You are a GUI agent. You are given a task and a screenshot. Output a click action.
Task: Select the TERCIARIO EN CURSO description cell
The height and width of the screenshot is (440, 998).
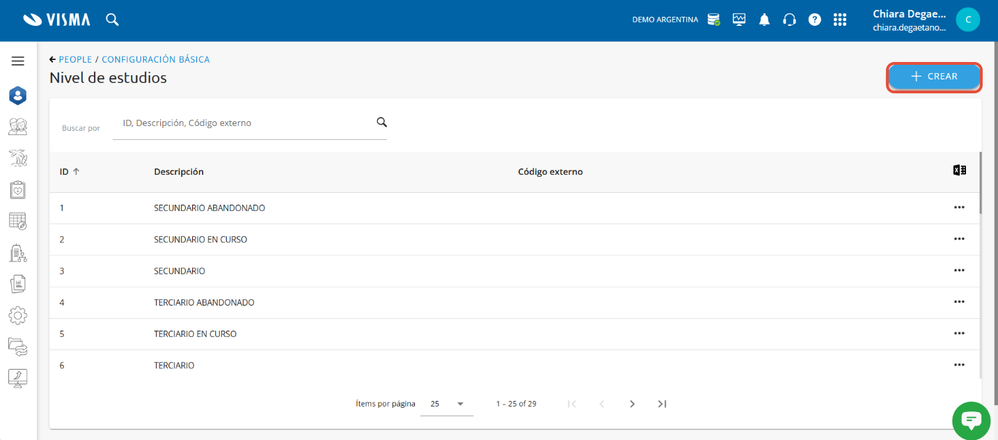[195, 334]
